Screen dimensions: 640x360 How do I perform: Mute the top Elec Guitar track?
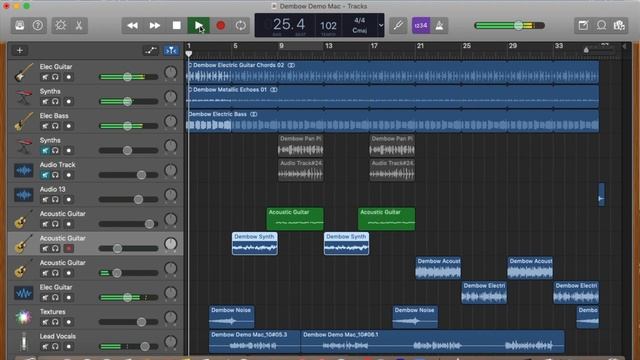pos(45,77)
